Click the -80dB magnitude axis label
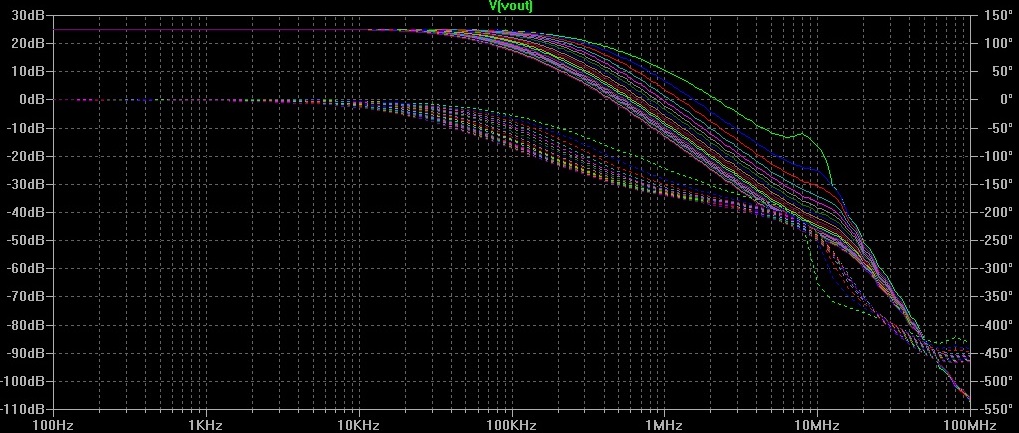Screen dimensions: 1019x433 tap(25, 325)
